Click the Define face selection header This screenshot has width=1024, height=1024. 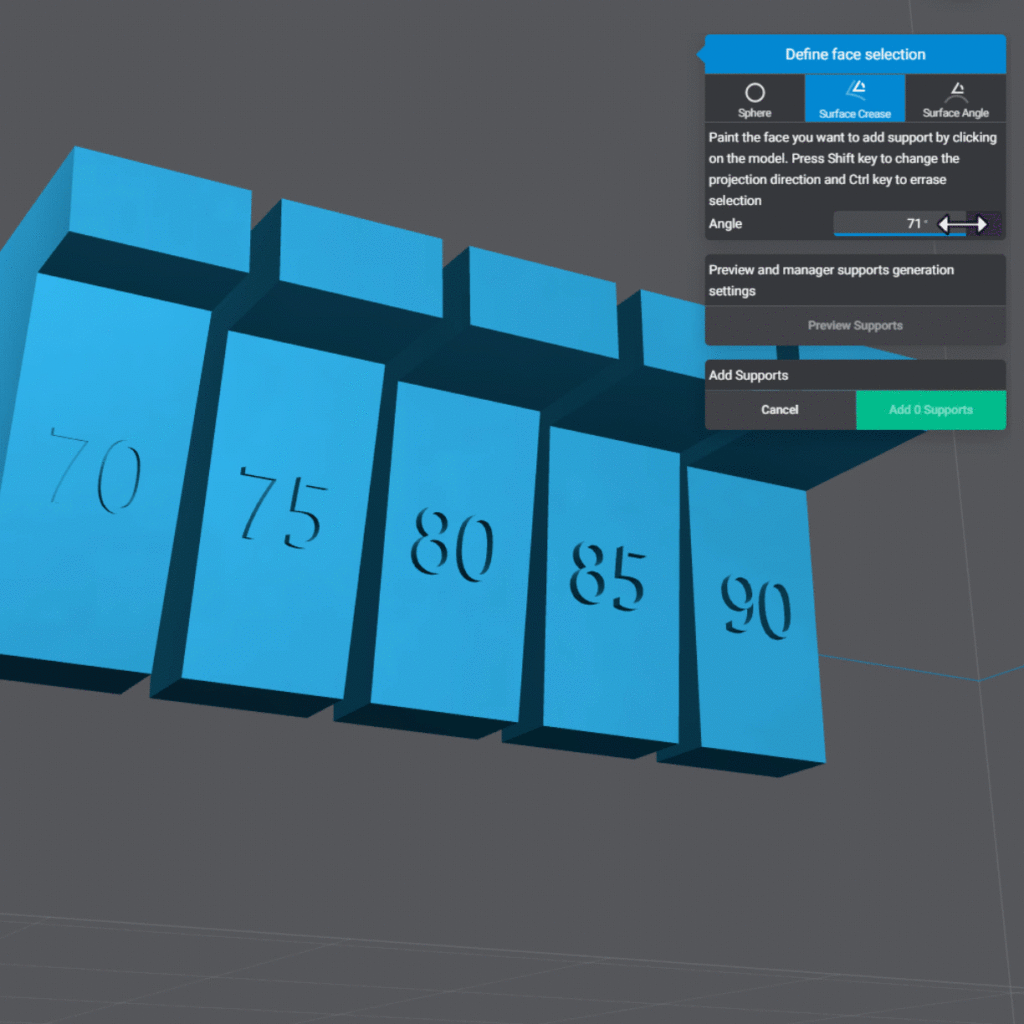coord(854,55)
